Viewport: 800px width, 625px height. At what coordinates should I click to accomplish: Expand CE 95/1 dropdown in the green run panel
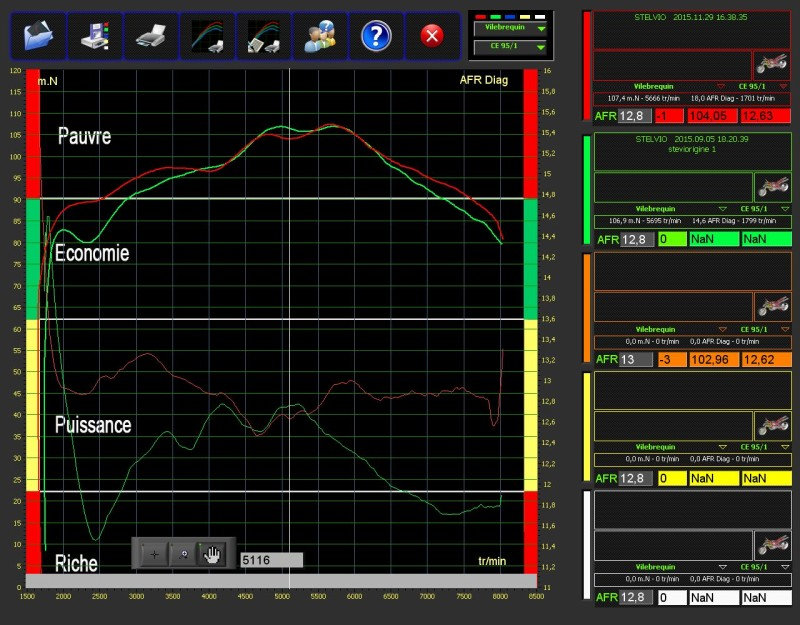[785, 209]
